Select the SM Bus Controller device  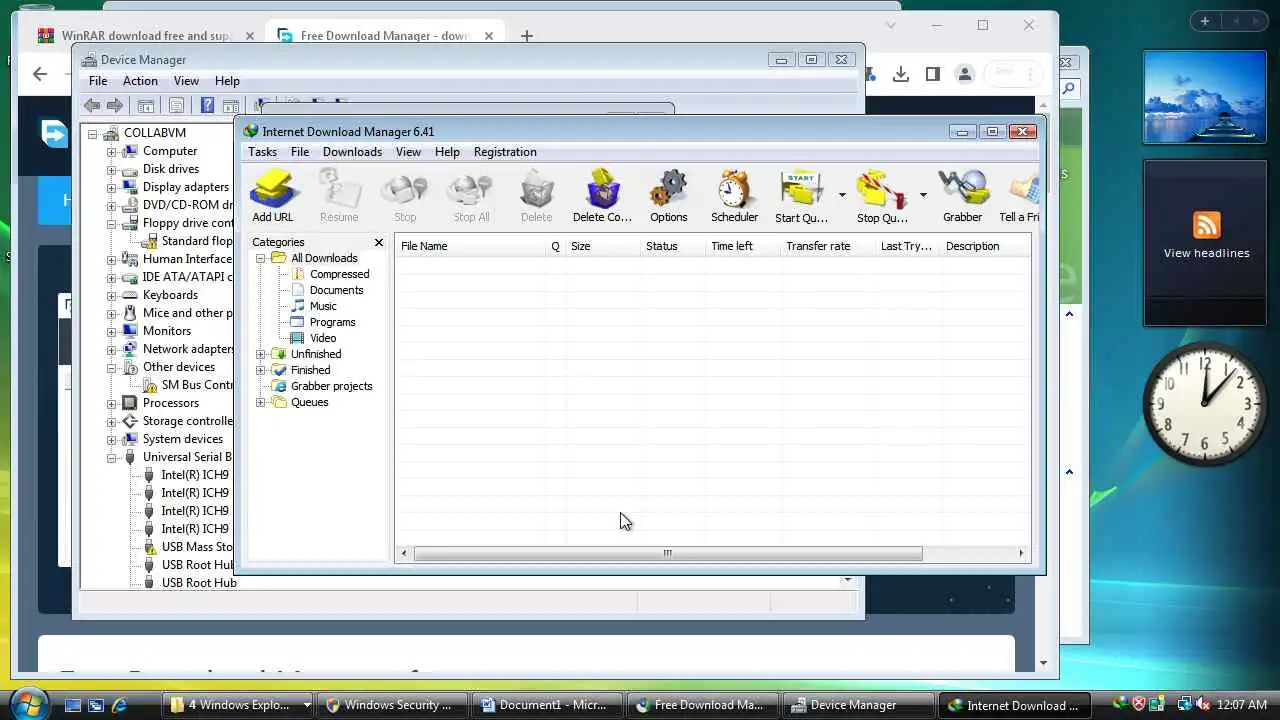[197, 385]
